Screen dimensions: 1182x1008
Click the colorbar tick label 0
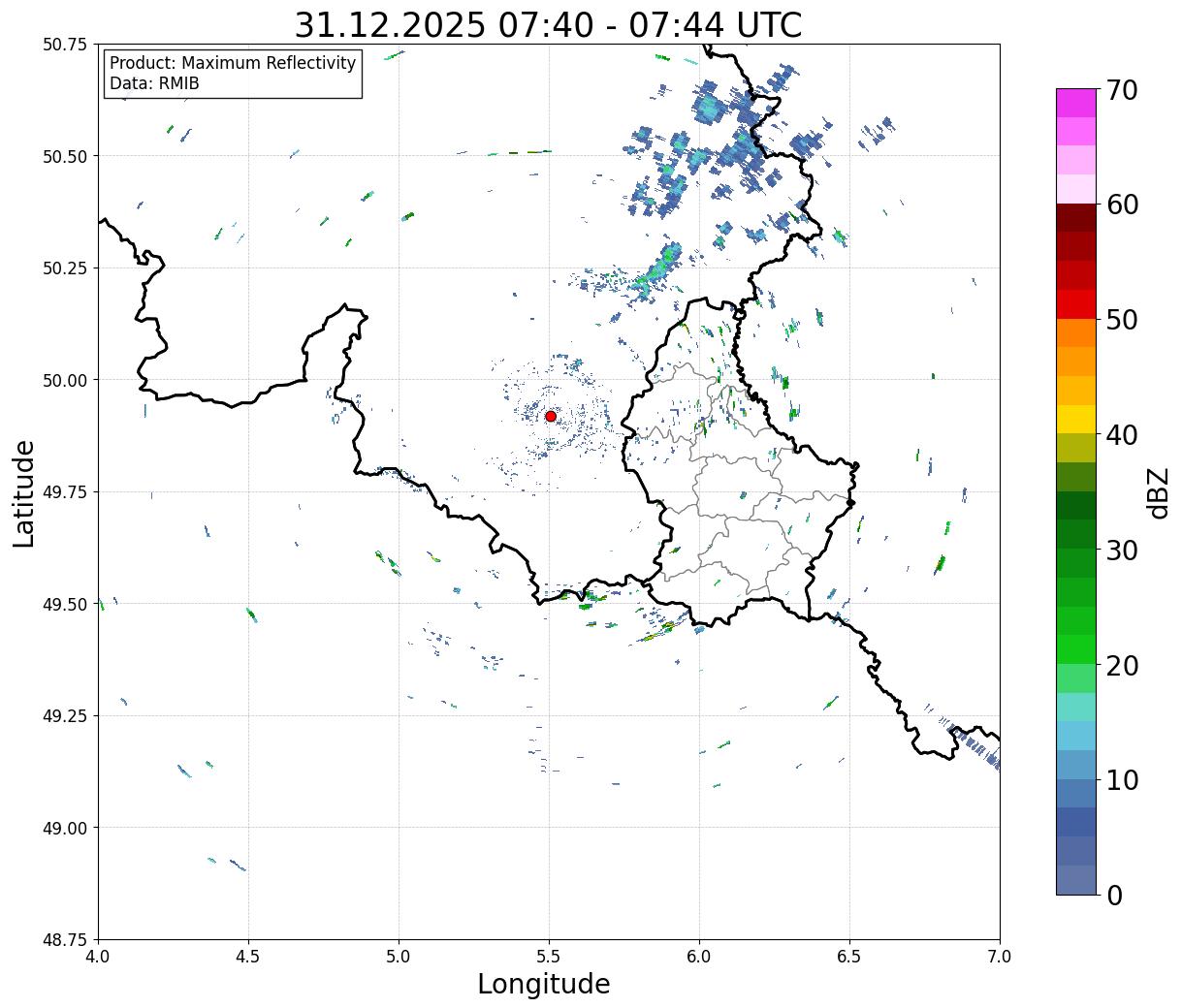click(1113, 895)
